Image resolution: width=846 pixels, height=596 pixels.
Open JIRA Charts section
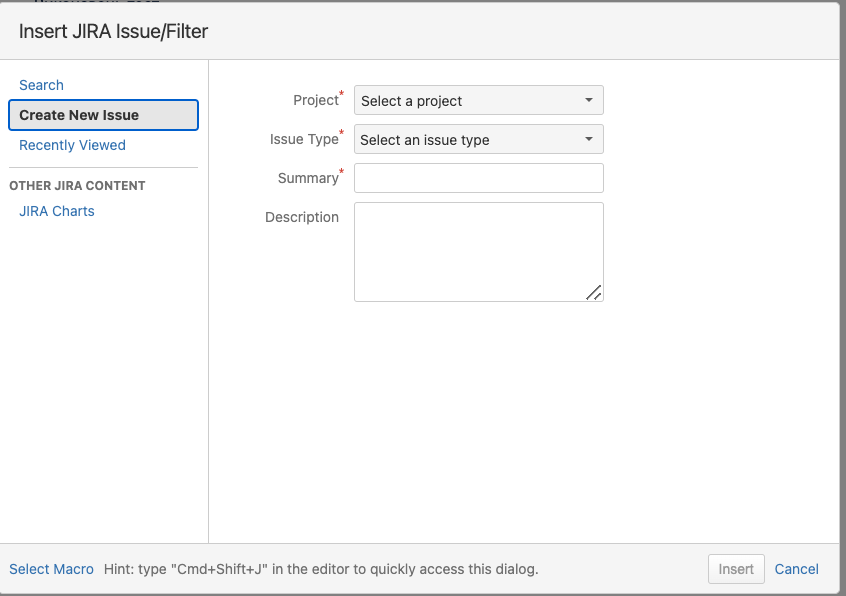(57, 211)
